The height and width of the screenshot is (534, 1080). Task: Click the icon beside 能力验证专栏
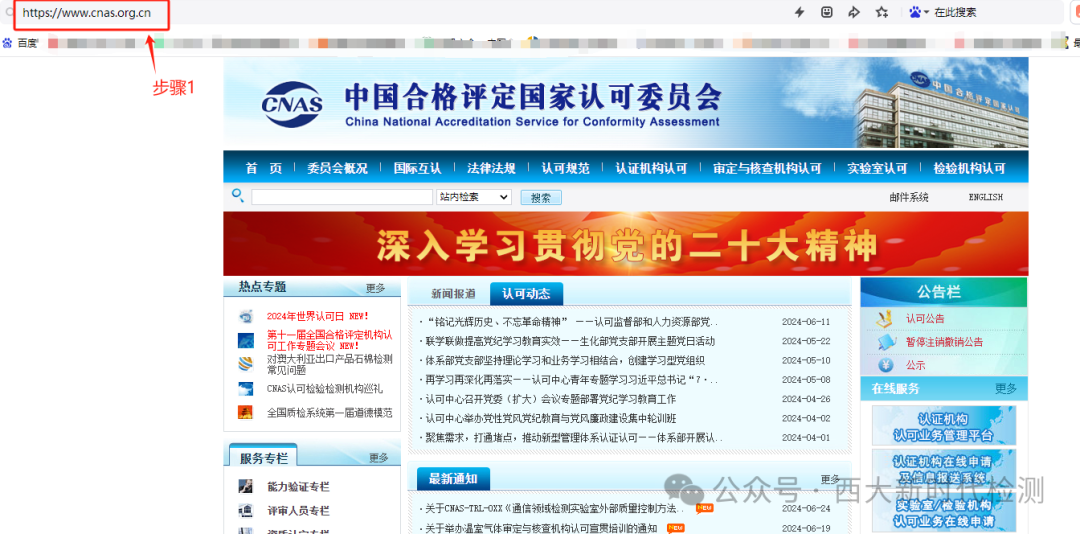245,486
